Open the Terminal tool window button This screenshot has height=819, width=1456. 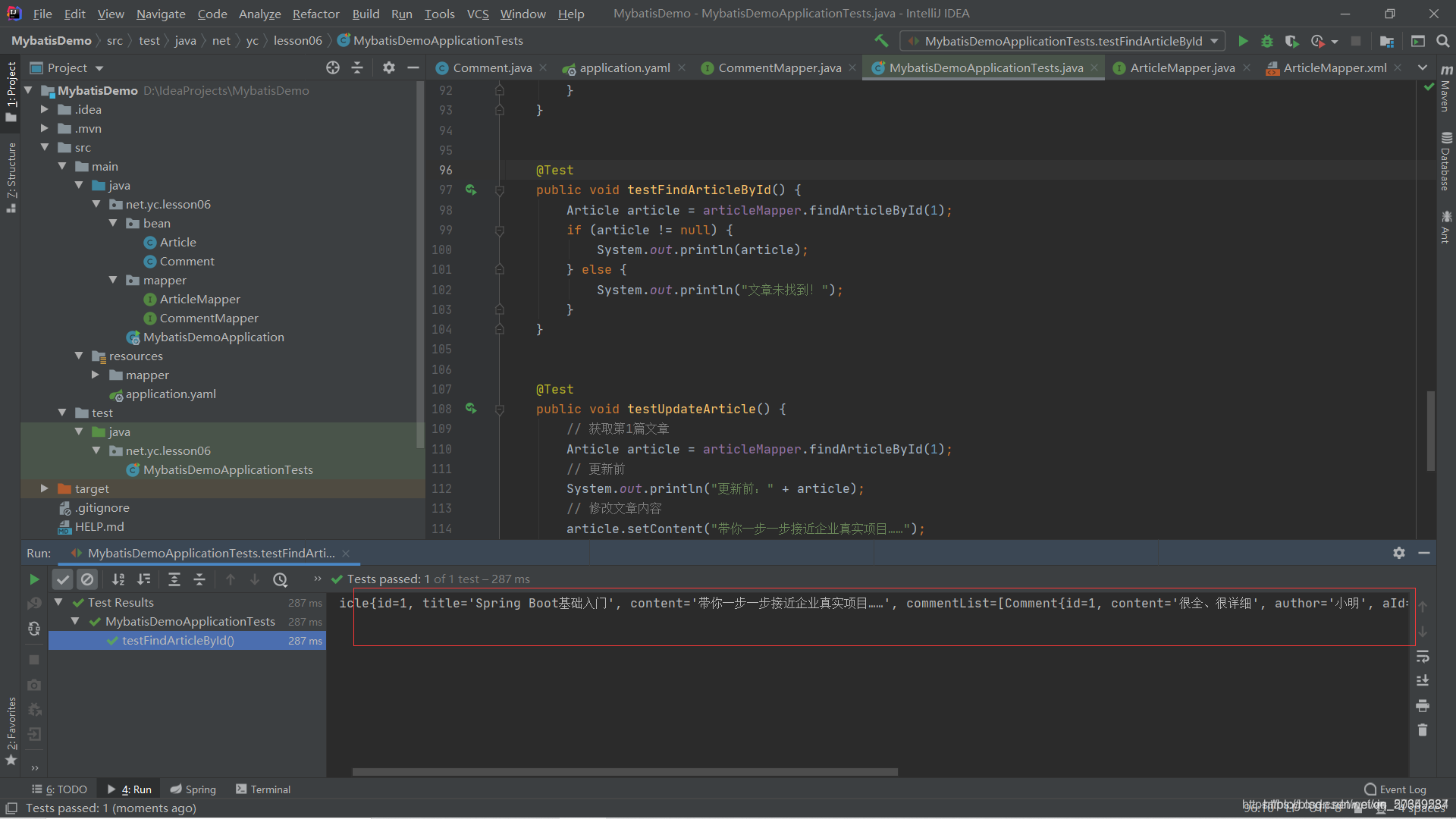click(263, 789)
